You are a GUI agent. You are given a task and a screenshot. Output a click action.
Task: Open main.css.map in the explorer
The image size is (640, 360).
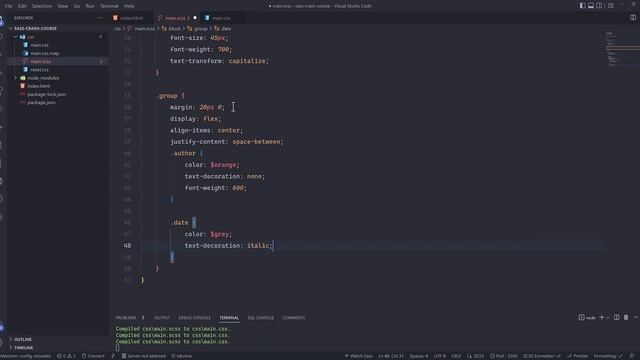44,53
